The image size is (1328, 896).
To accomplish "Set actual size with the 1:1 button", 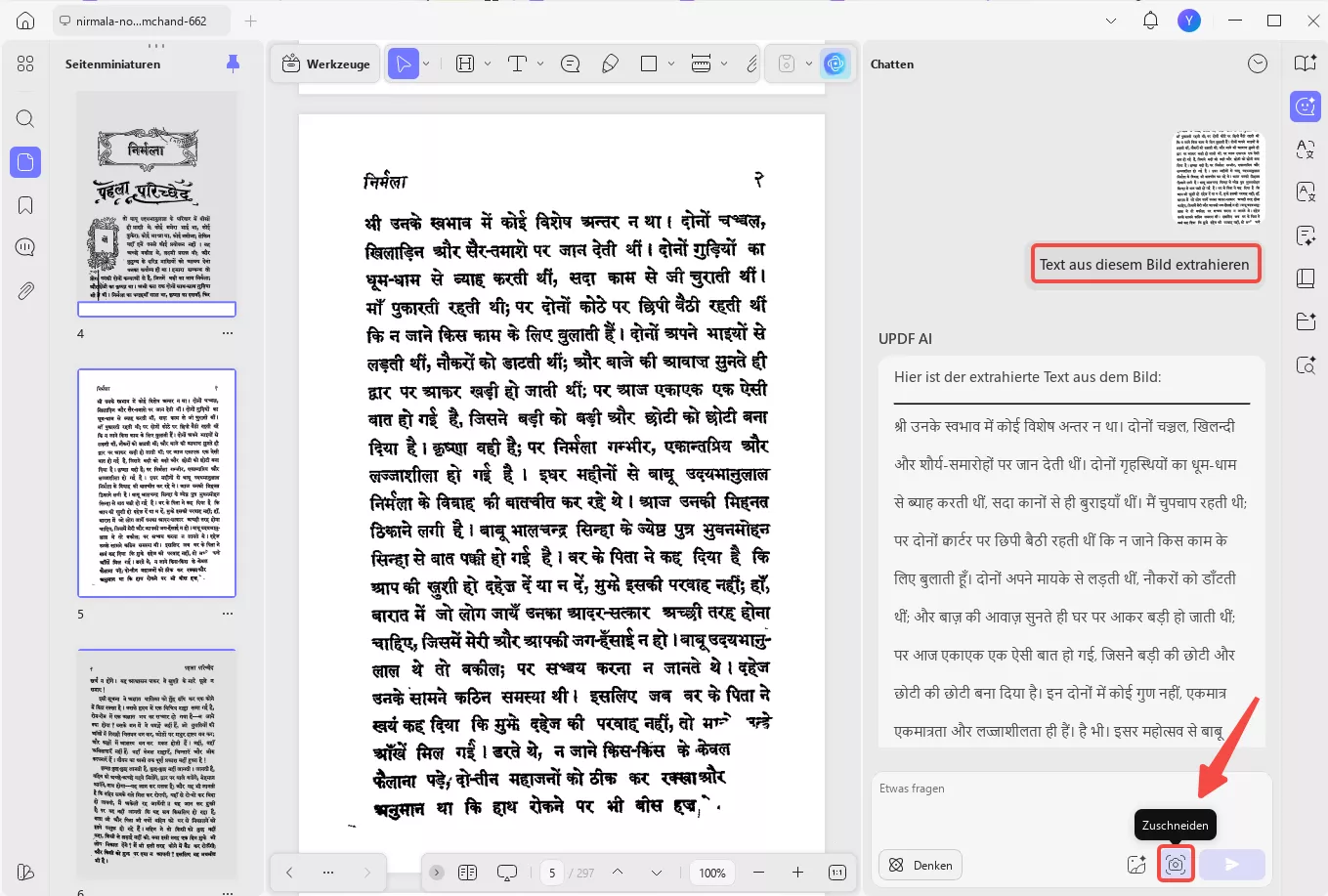I will (837, 873).
